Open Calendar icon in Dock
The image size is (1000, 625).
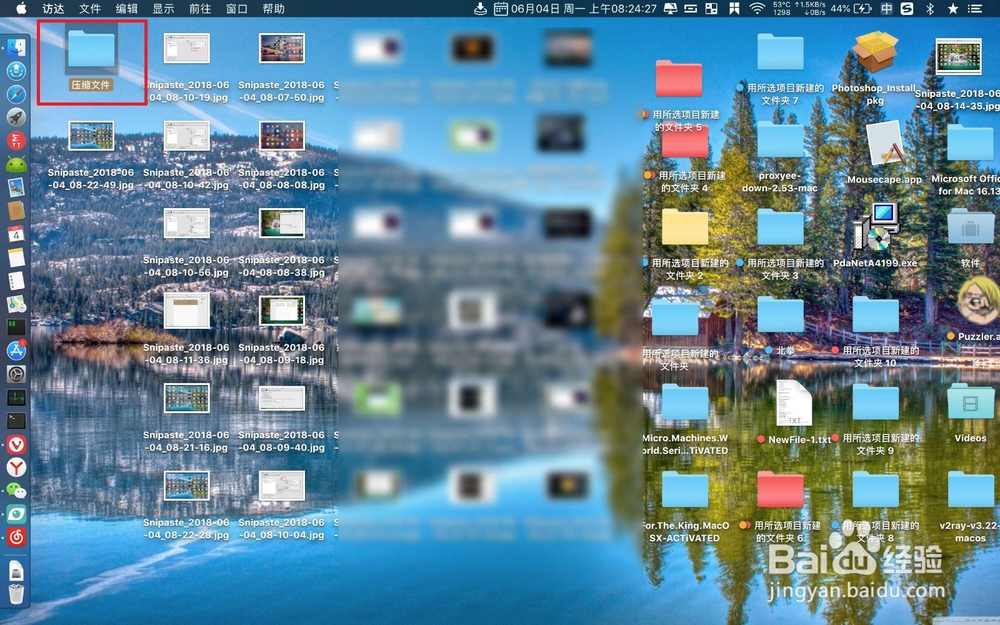click(16, 234)
